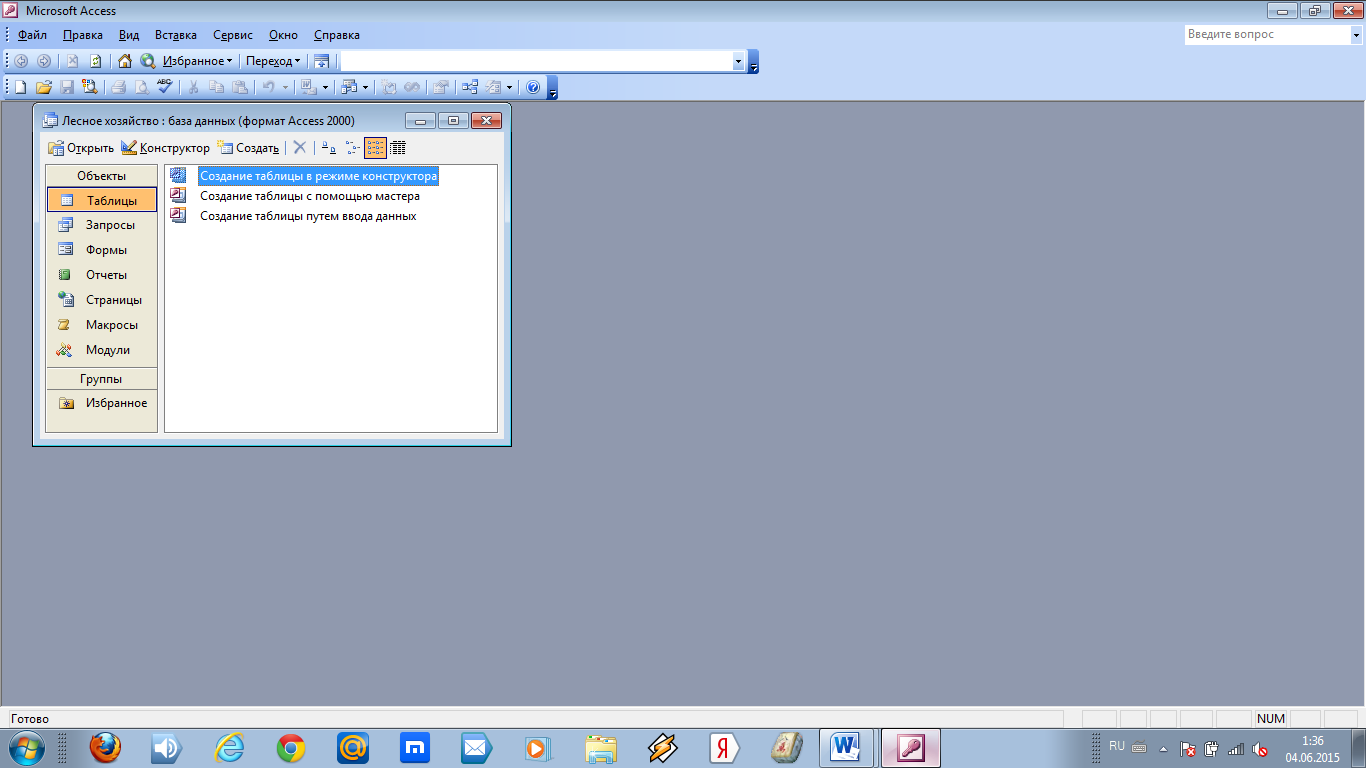Click the Refresh page icon

96,61
